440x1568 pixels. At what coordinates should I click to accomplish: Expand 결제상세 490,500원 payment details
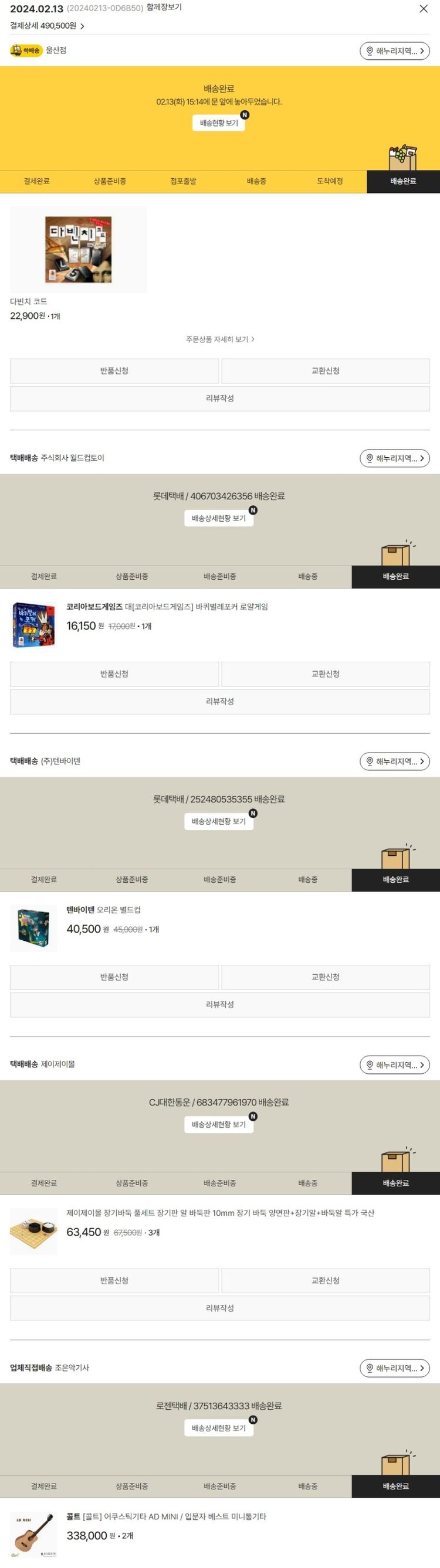tap(47, 26)
